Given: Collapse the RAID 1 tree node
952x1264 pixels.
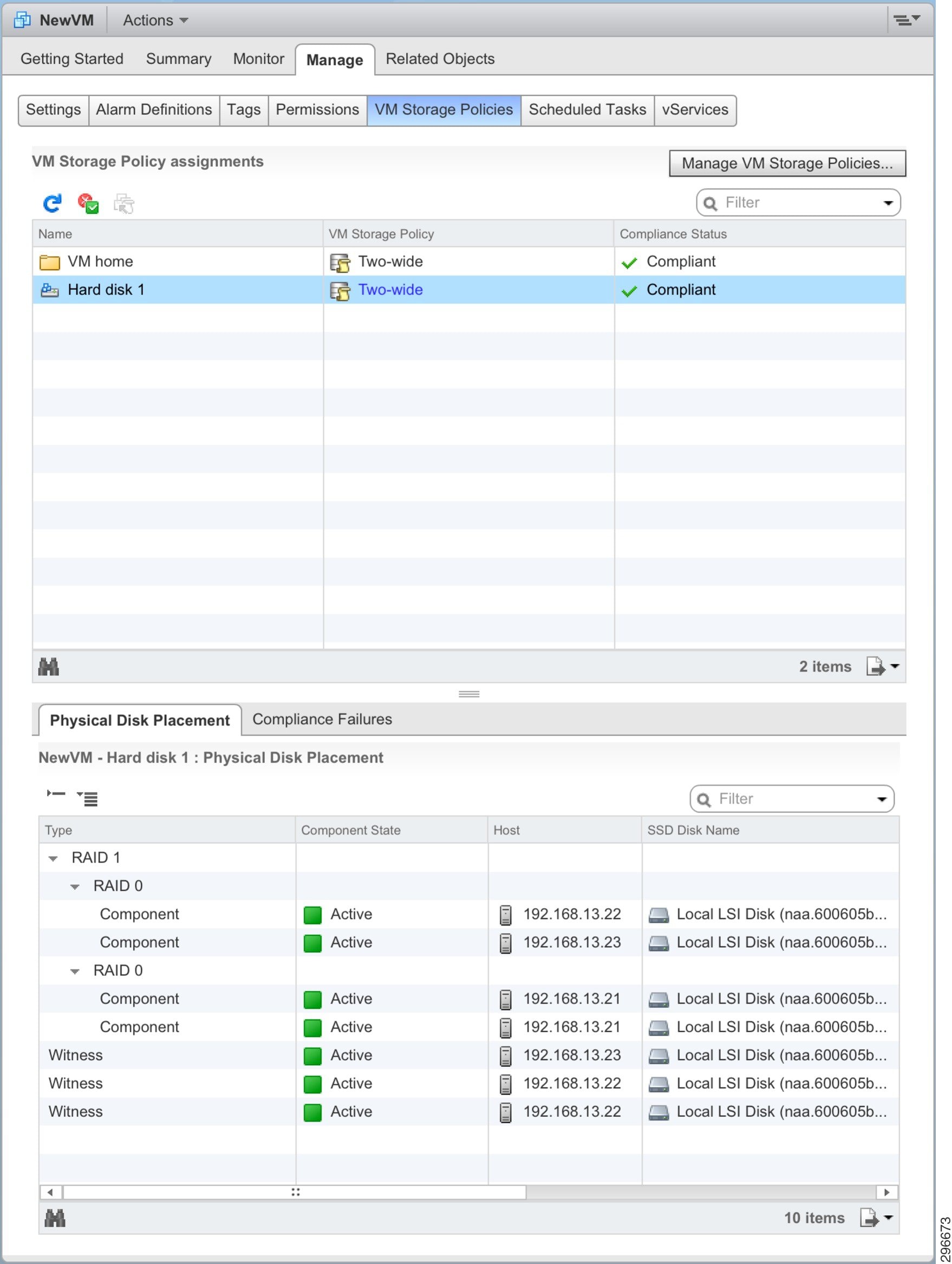Looking at the screenshot, I should 53,859.
